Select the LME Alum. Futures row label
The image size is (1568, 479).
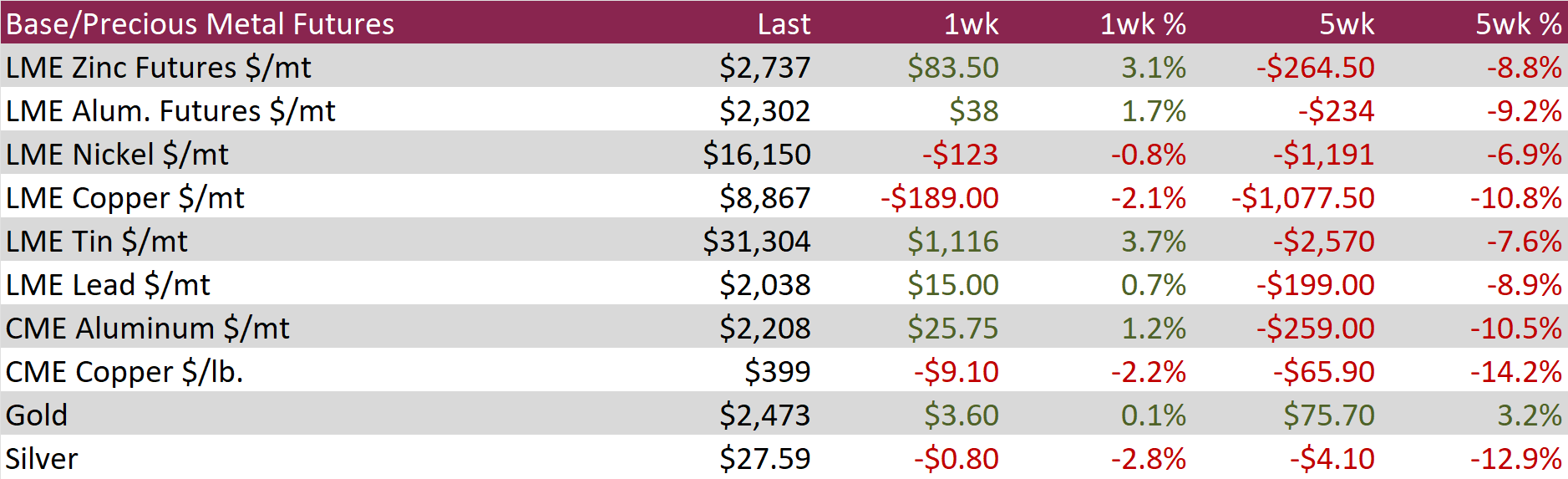click(170, 110)
